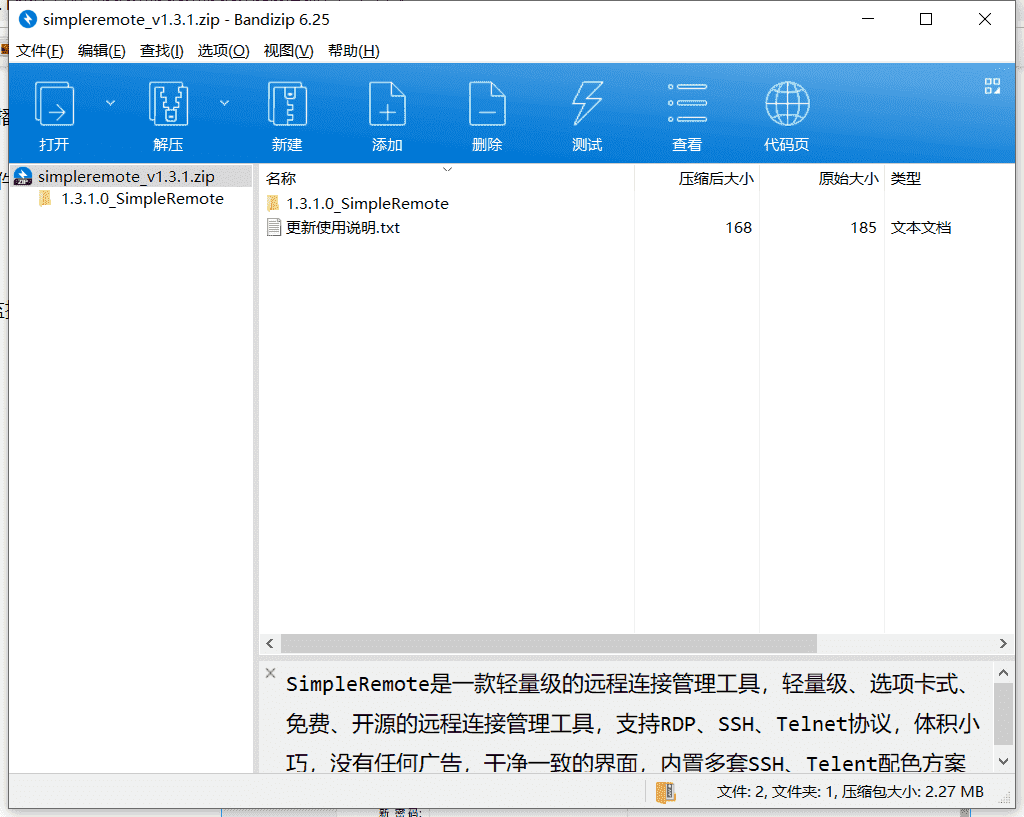Click the grid layout icon in the toolbar corner
The width and height of the screenshot is (1024, 817).
[993, 86]
